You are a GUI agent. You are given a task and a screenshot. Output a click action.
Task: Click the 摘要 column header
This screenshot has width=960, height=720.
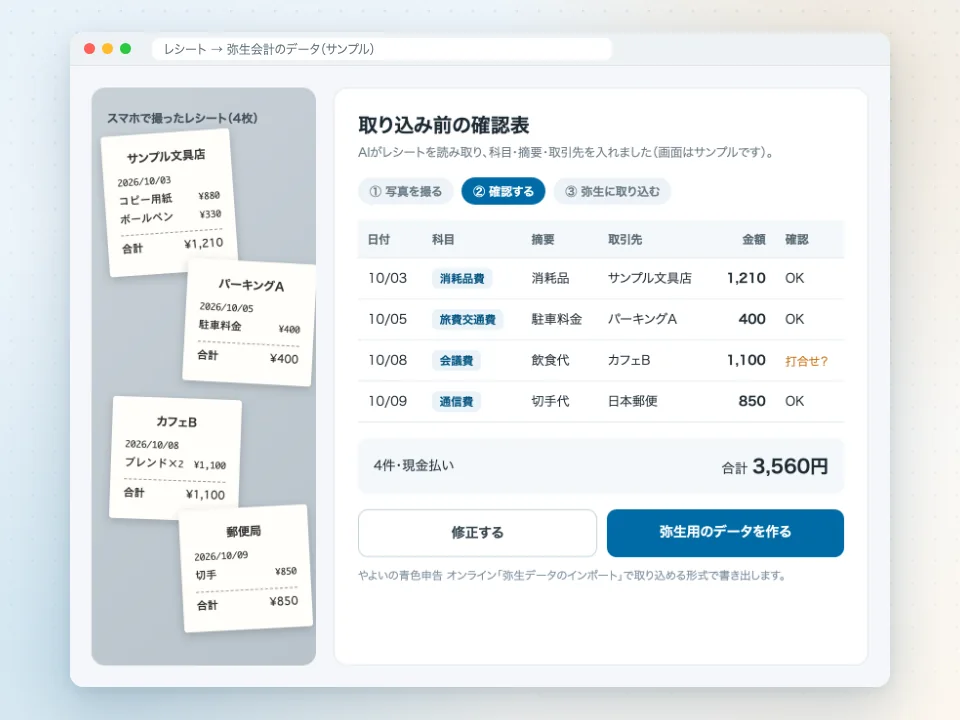click(x=542, y=239)
